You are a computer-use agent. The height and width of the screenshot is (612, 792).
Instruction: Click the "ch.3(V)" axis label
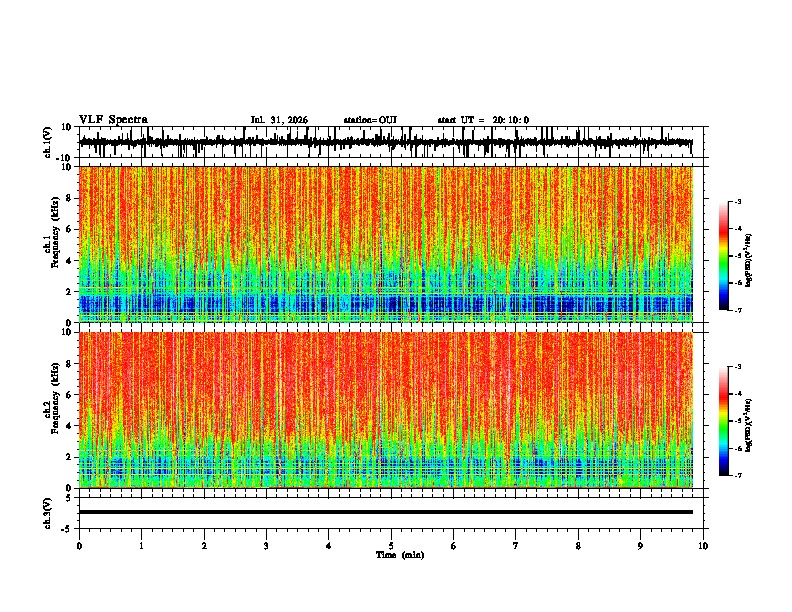[x=48, y=513]
